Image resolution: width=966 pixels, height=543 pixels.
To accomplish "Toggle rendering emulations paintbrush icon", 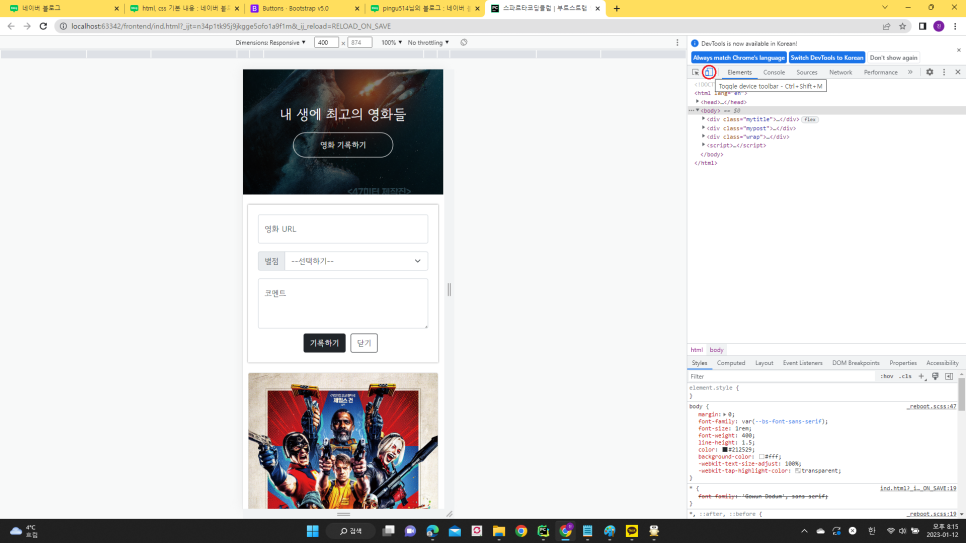I will tap(935, 376).
